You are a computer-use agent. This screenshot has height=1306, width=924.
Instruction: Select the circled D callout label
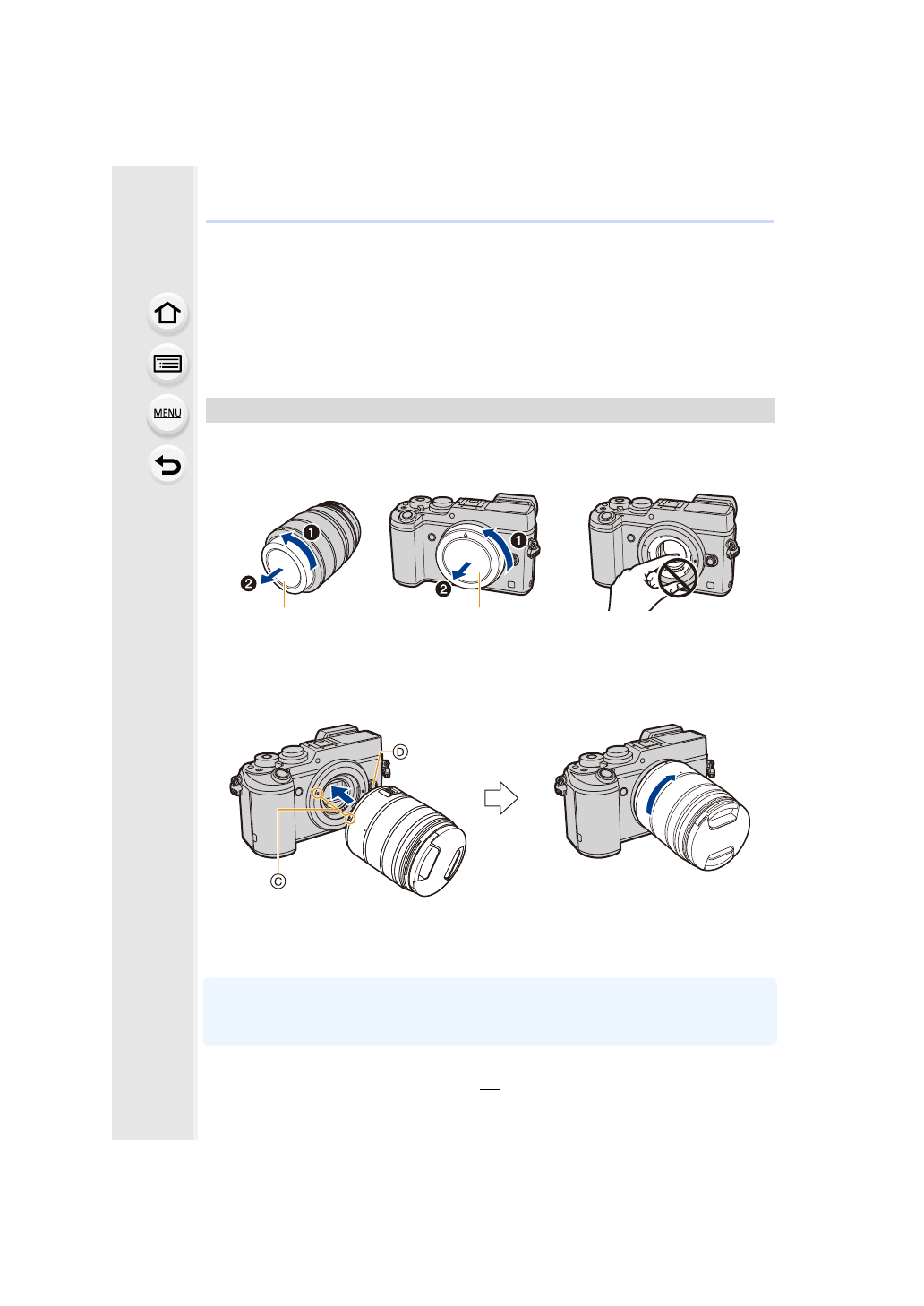pos(400,752)
